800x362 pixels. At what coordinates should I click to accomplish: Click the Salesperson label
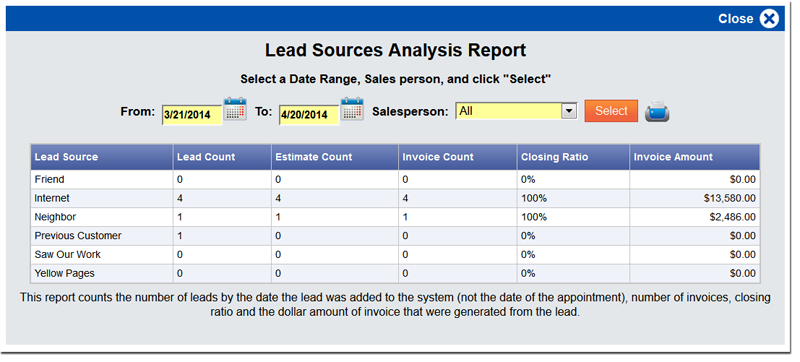[410, 112]
